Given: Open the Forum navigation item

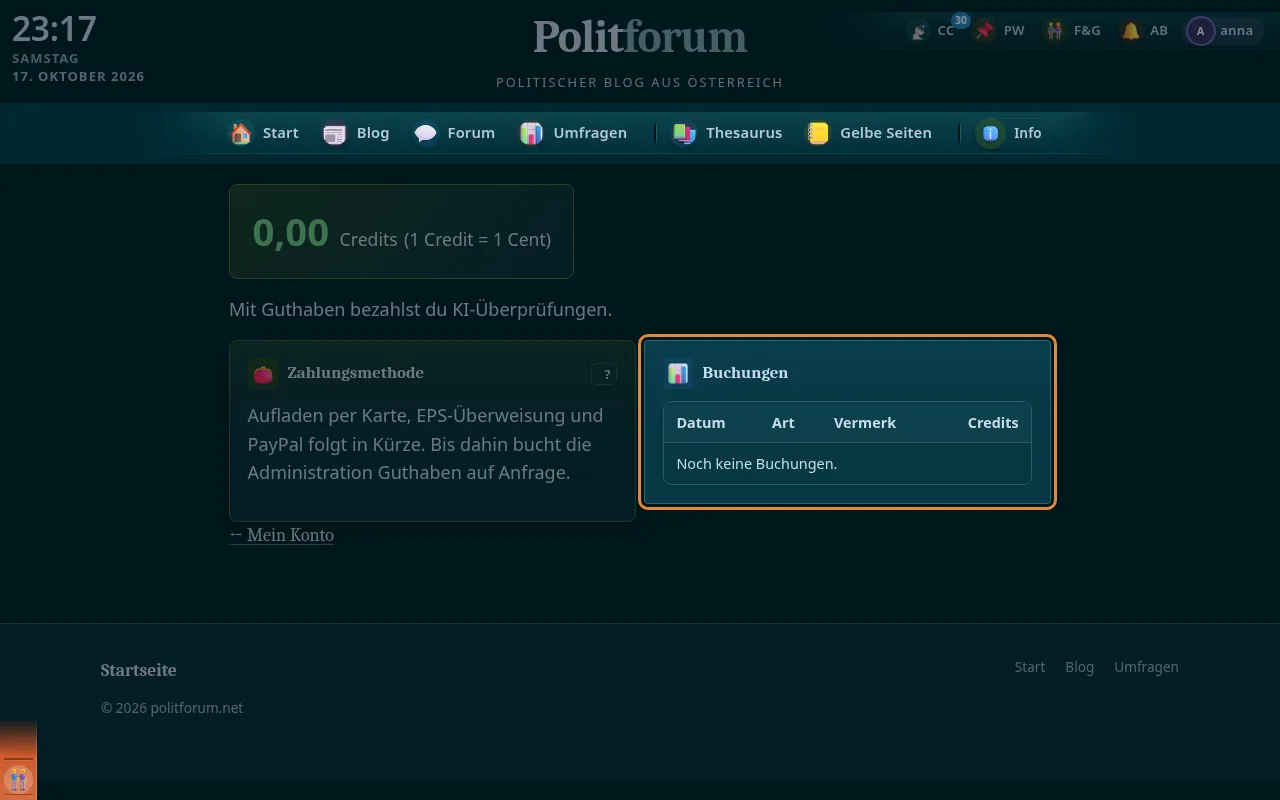Looking at the screenshot, I should (x=455, y=133).
